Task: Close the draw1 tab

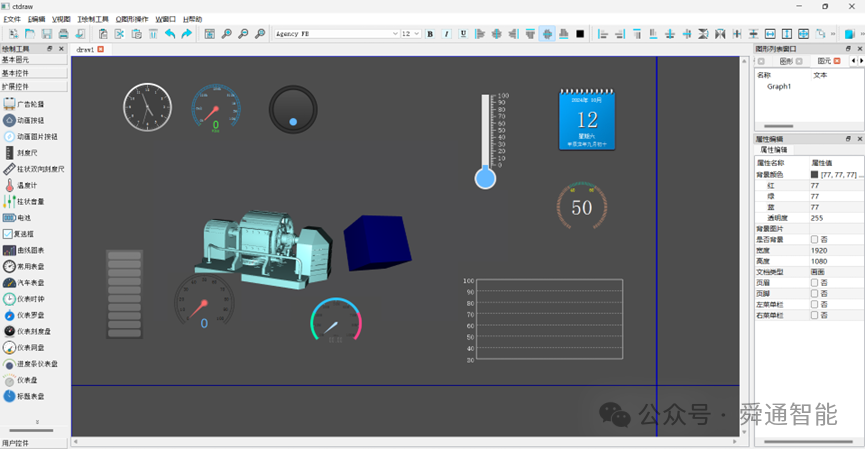Action: click(x=100, y=49)
